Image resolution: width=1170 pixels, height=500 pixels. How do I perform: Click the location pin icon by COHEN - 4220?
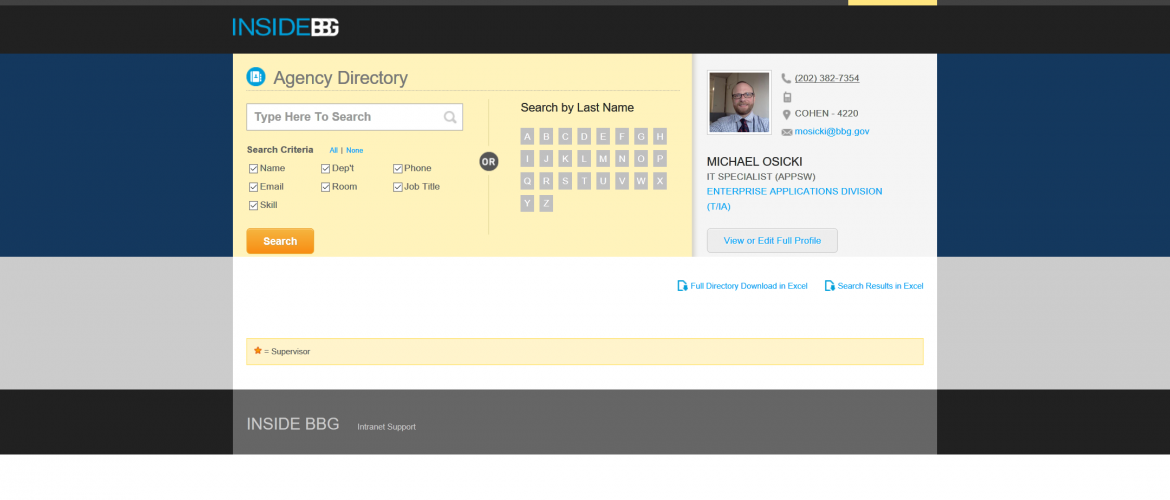pos(786,114)
